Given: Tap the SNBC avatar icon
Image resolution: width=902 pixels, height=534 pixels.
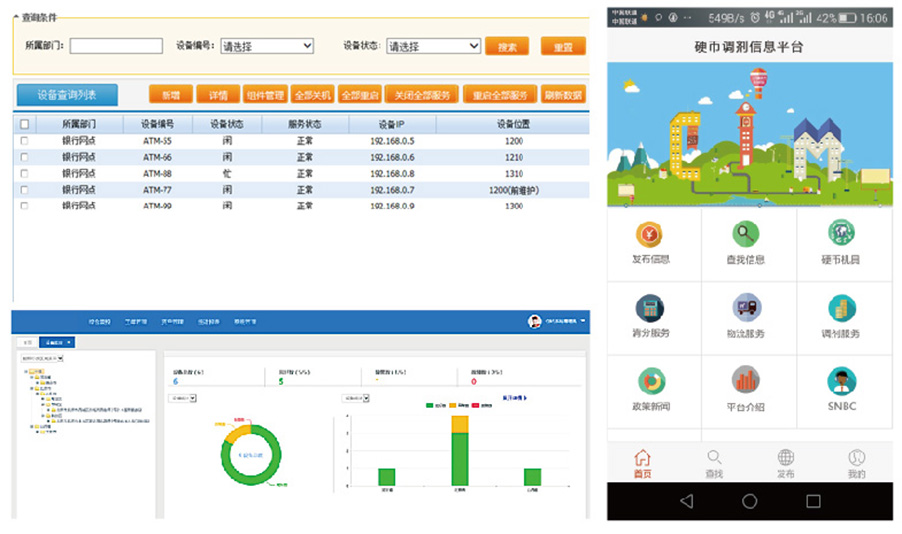Looking at the screenshot, I should (841, 381).
